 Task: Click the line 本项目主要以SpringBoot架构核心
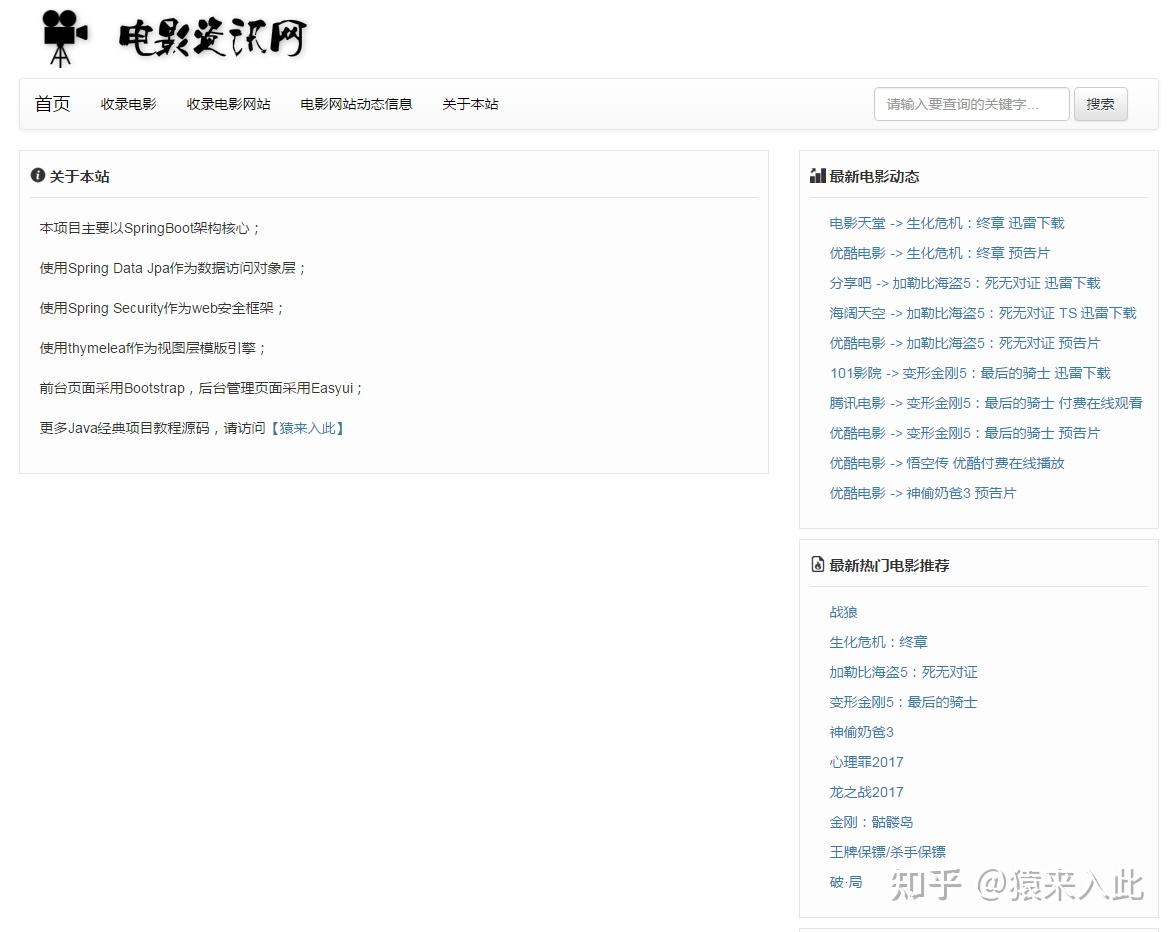coord(149,228)
